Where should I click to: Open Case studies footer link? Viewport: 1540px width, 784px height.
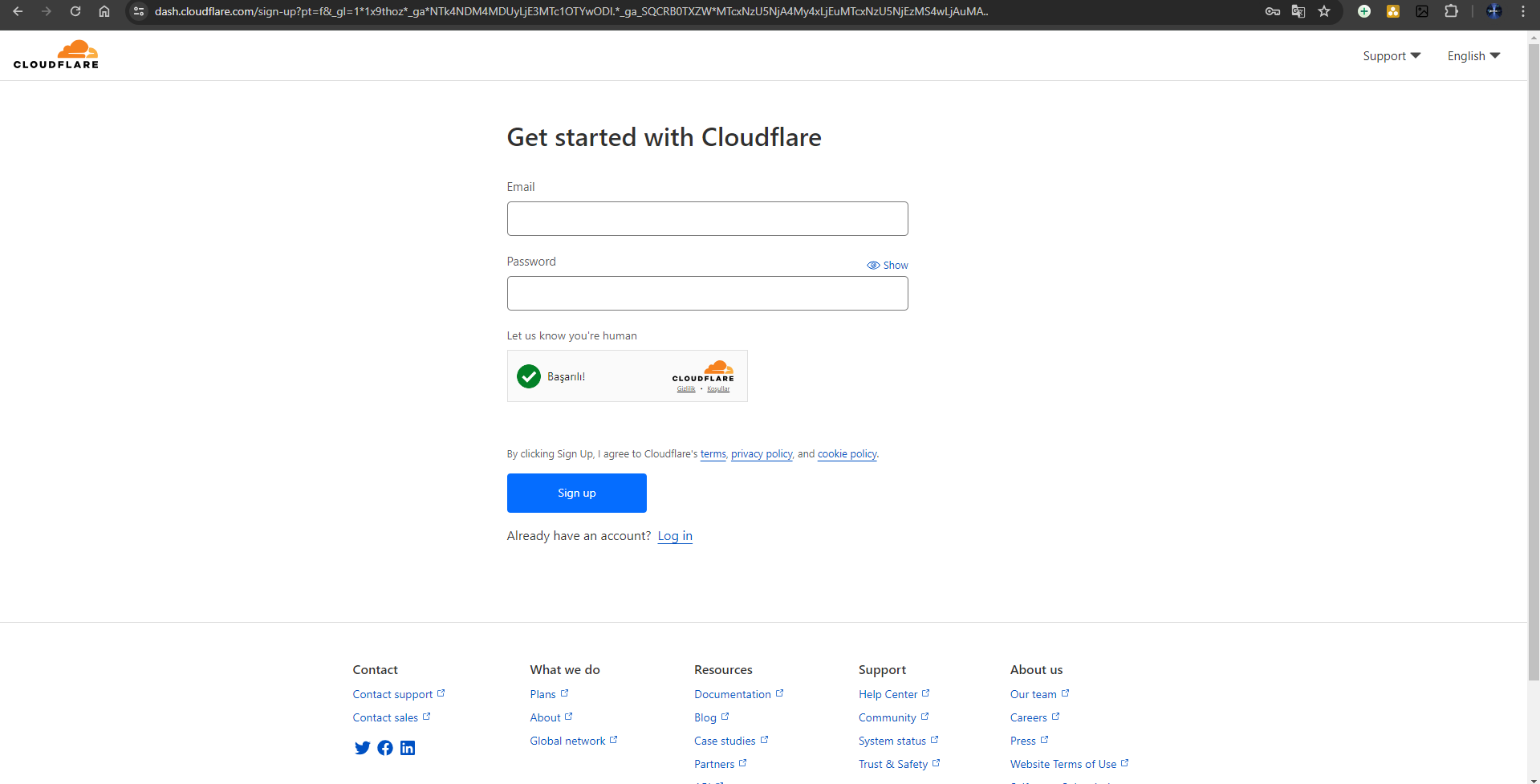click(731, 741)
